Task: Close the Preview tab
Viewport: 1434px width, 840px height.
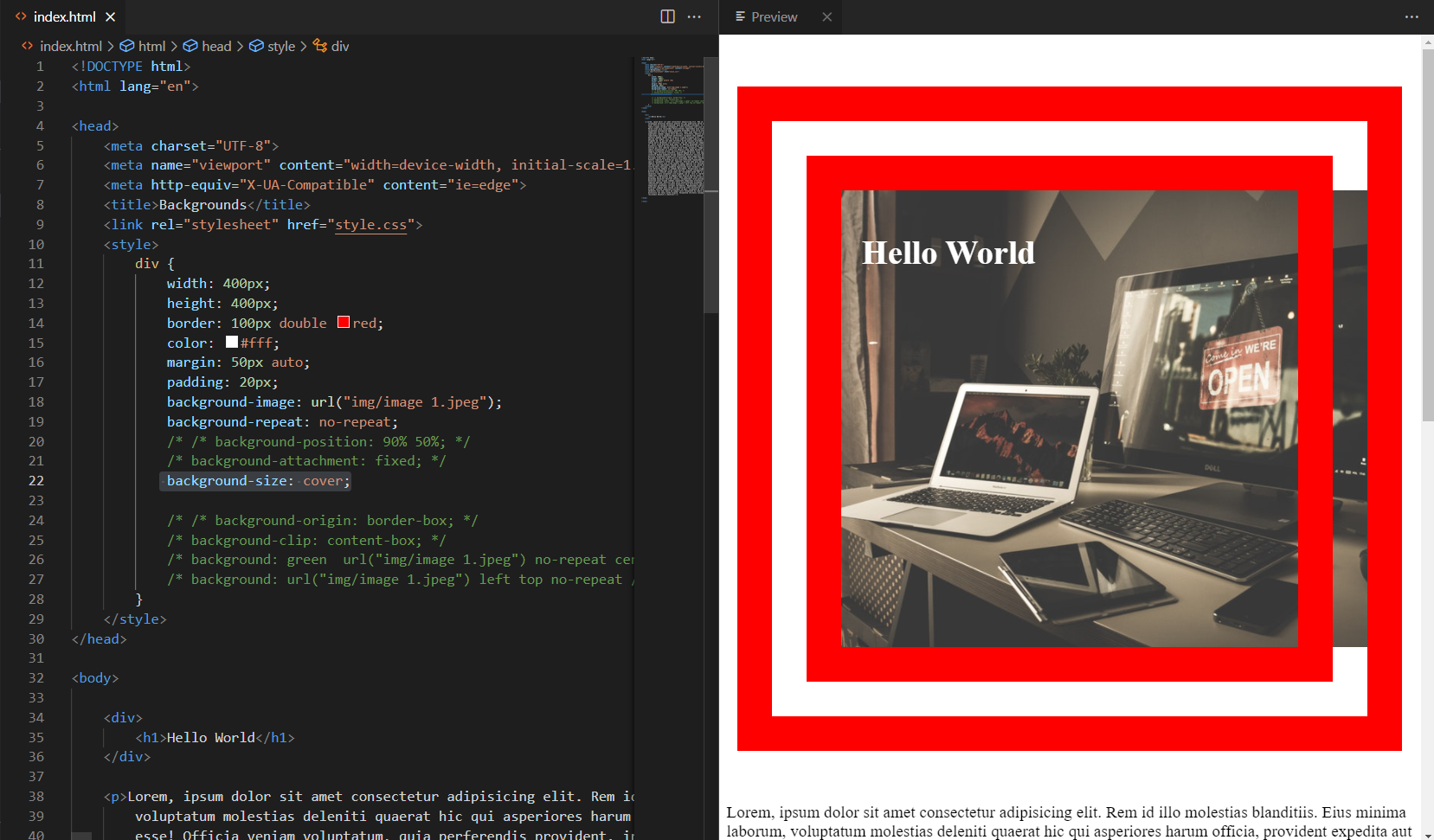Action: click(x=826, y=16)
